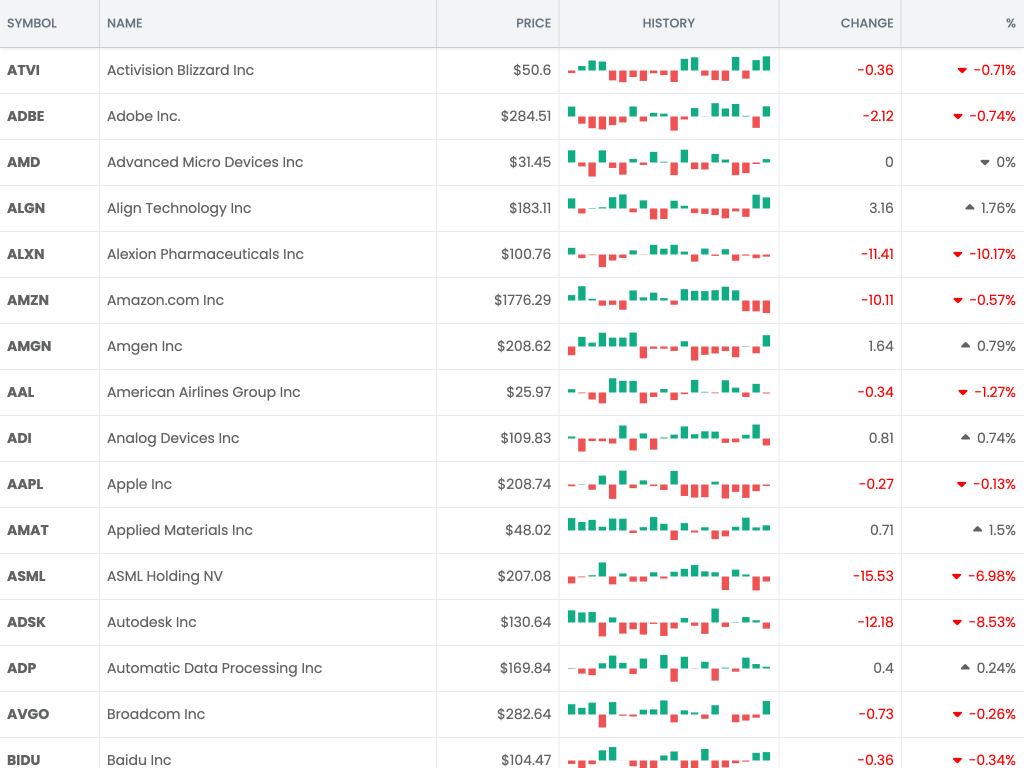This screenshot has height=768, width=1024.
Task: Click the name Activision Blizzard Inc
Action: point(180,70)
